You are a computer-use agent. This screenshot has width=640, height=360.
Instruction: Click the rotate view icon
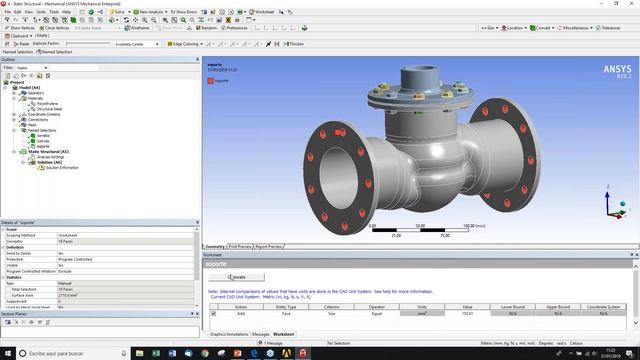[x=127, y=20]
